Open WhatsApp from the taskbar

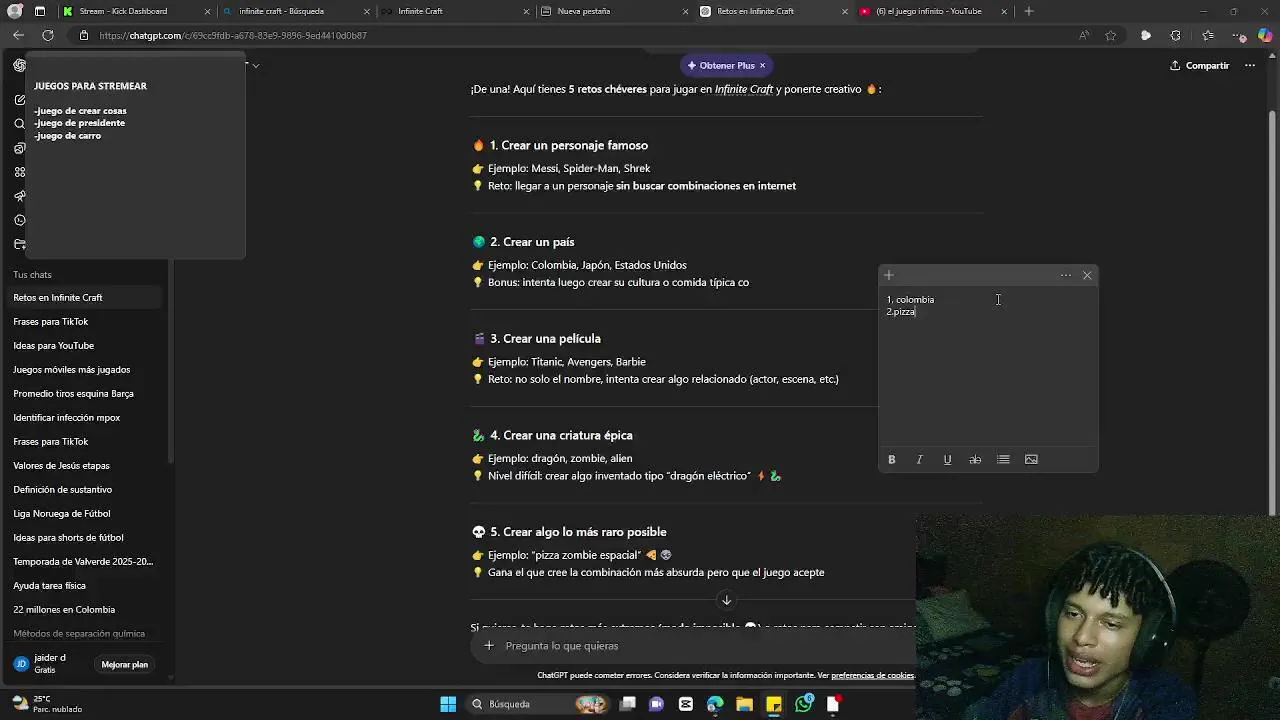(804, 704)
